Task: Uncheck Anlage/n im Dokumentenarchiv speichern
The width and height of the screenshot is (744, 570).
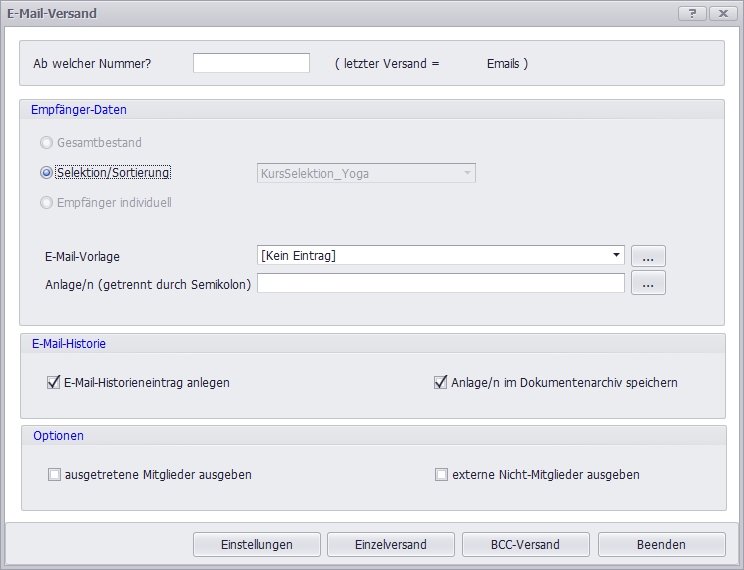Action: click(x=441, y=382)
